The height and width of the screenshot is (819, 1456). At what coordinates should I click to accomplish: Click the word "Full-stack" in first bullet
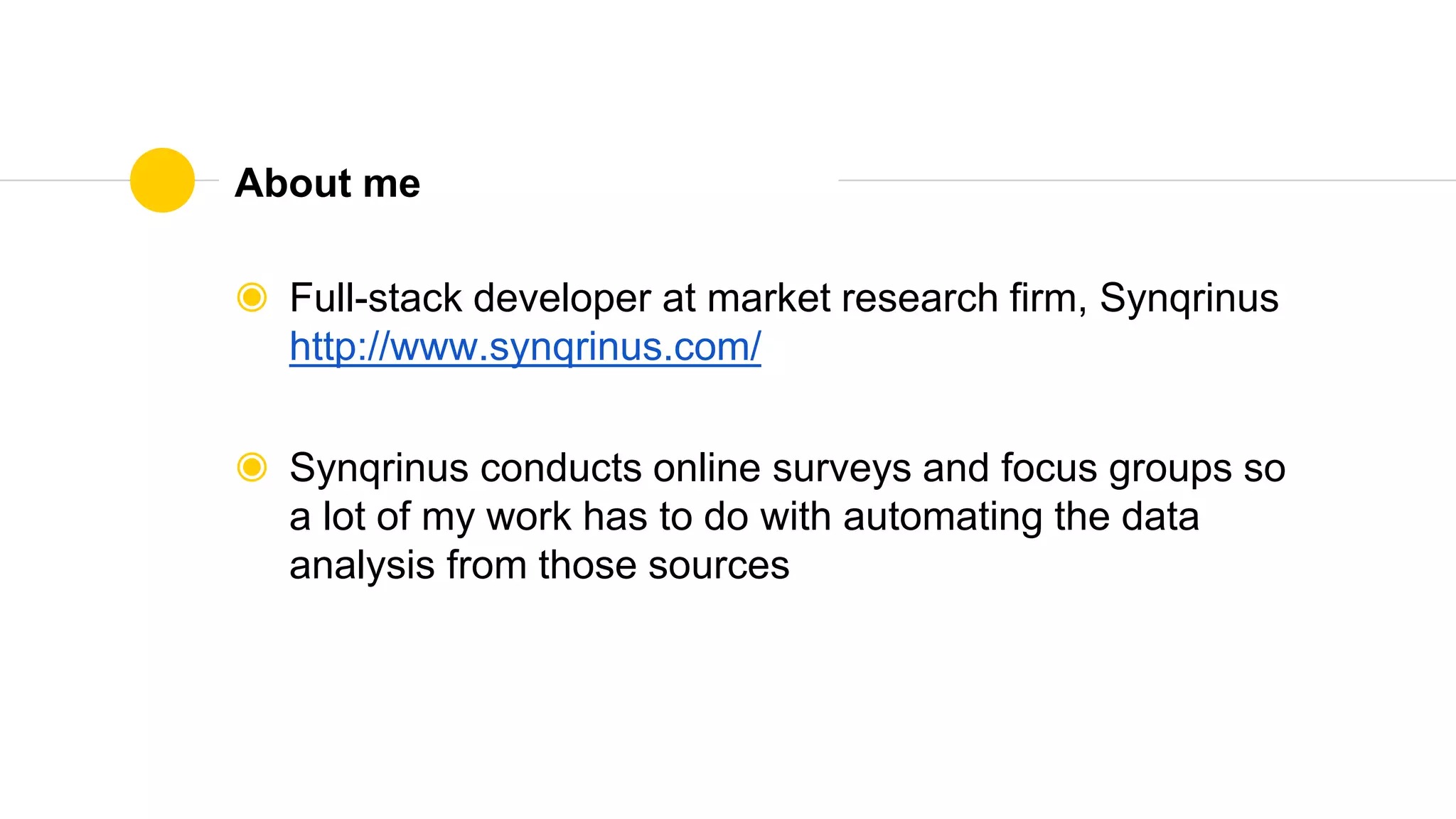pos(375,297)
